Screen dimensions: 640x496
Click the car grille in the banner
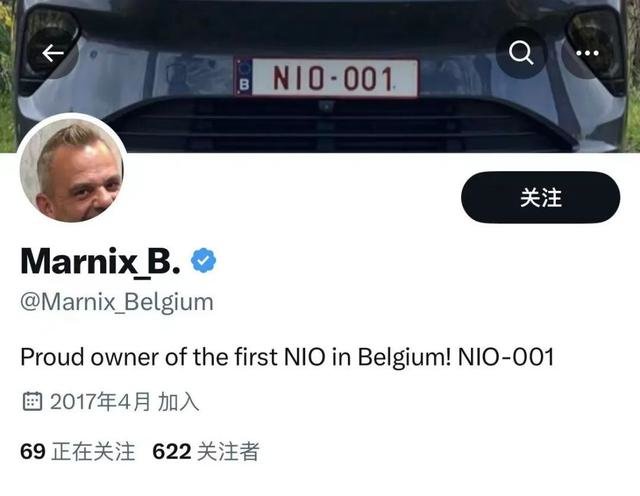tap(327, 125)
